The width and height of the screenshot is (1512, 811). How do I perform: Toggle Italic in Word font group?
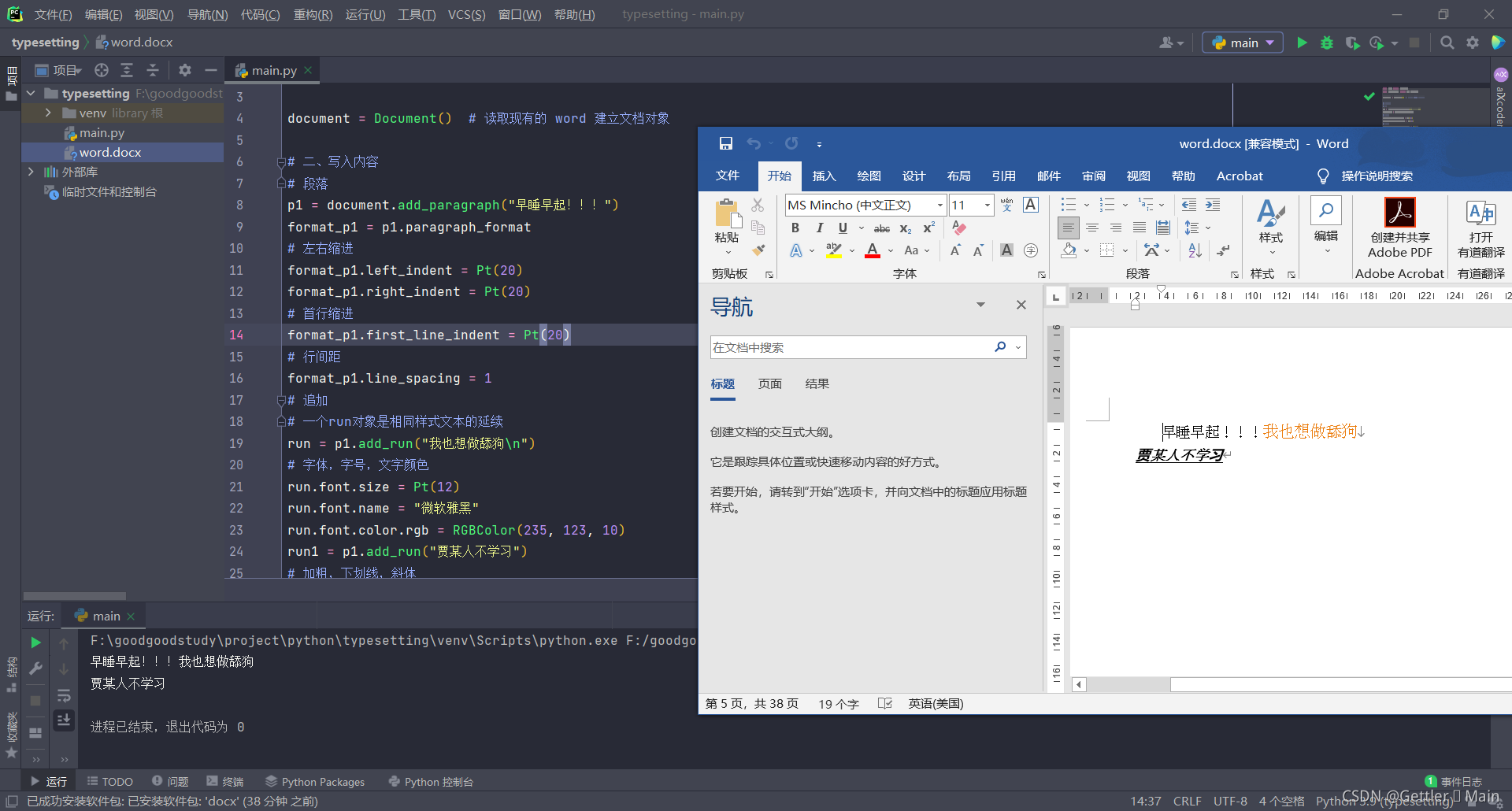coord(819,228)
